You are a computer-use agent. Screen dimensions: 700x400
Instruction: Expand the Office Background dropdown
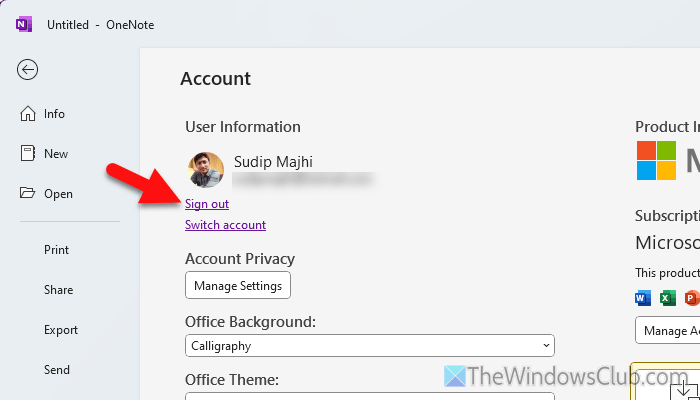coord(546,346)
